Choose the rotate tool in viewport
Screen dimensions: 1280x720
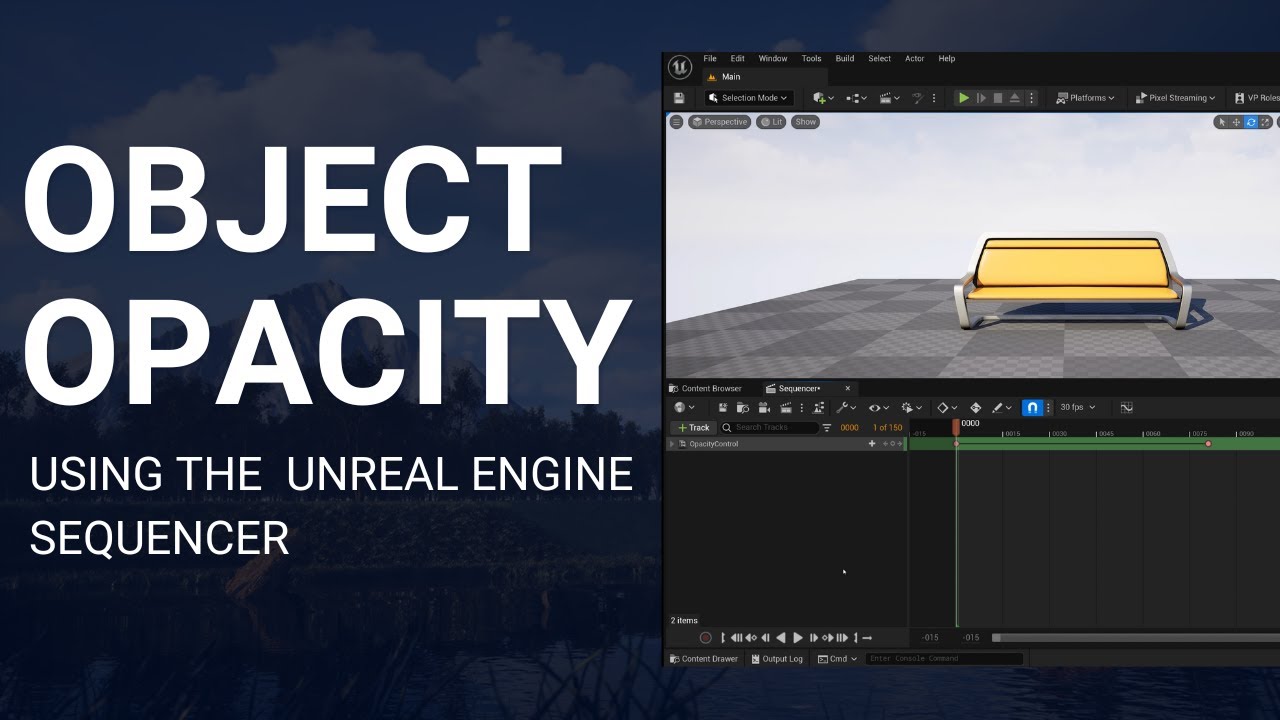(x=1251, y=122)
